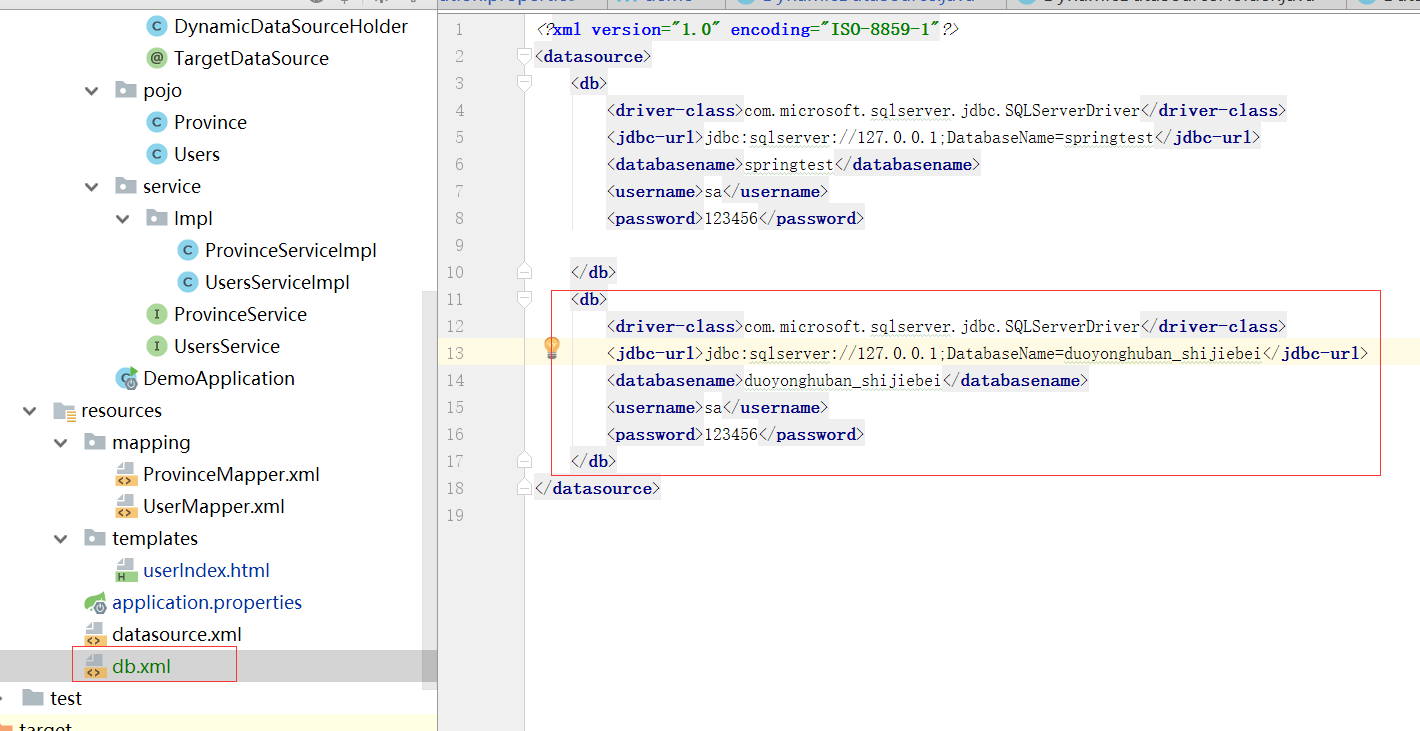The width and height of the screenshot is (1420, 731).
Task: Click the resources root folder icon
Action: 64,410
